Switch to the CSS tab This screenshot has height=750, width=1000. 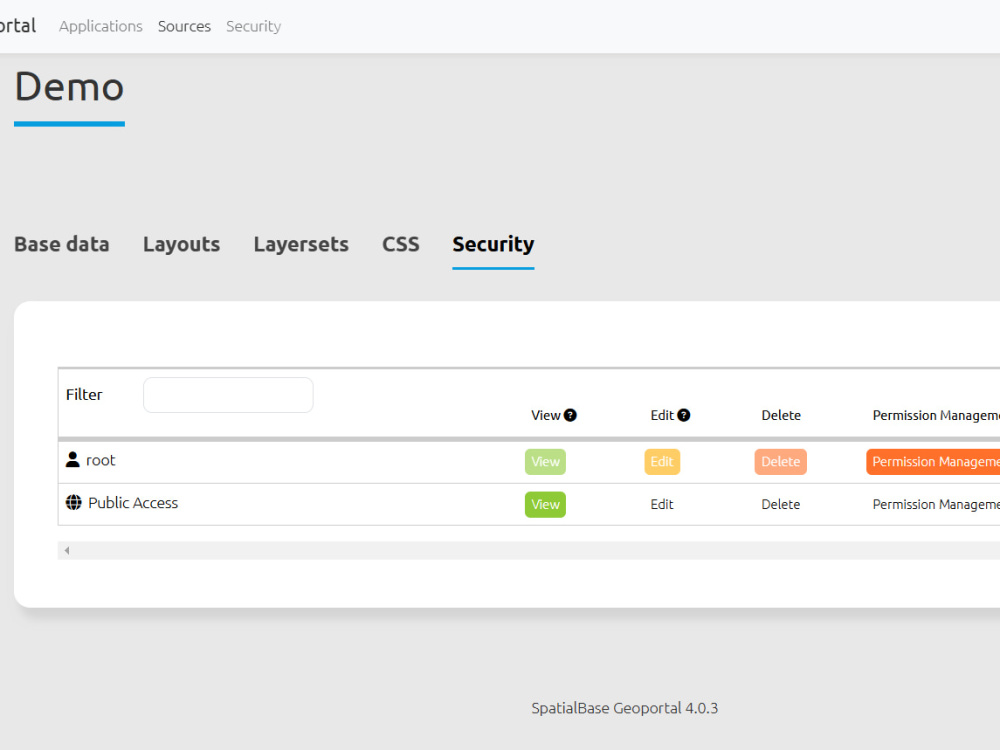tap(401, 244)
